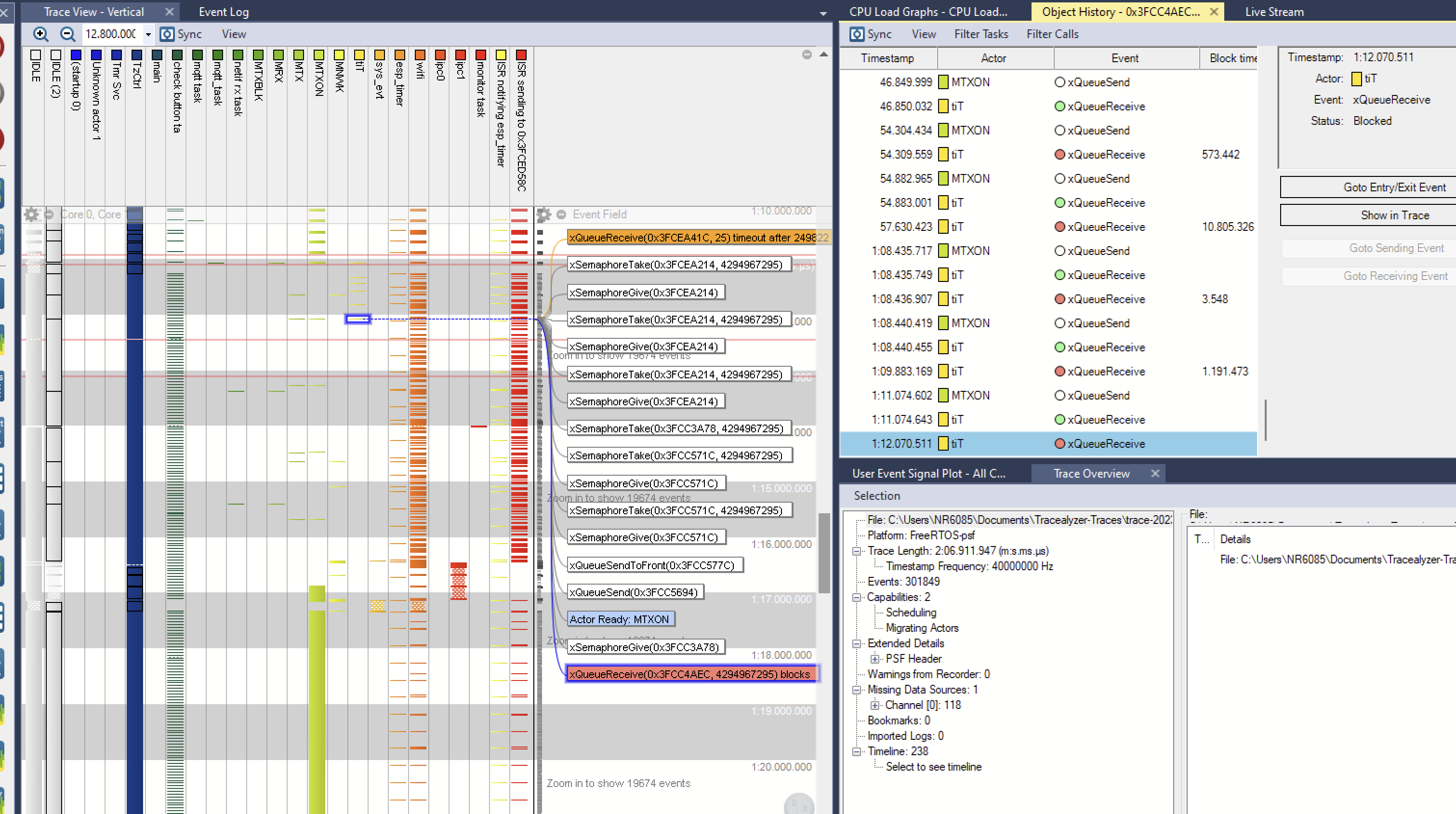Click the Sync icon in Object History toolbar

tap(857, 34)
